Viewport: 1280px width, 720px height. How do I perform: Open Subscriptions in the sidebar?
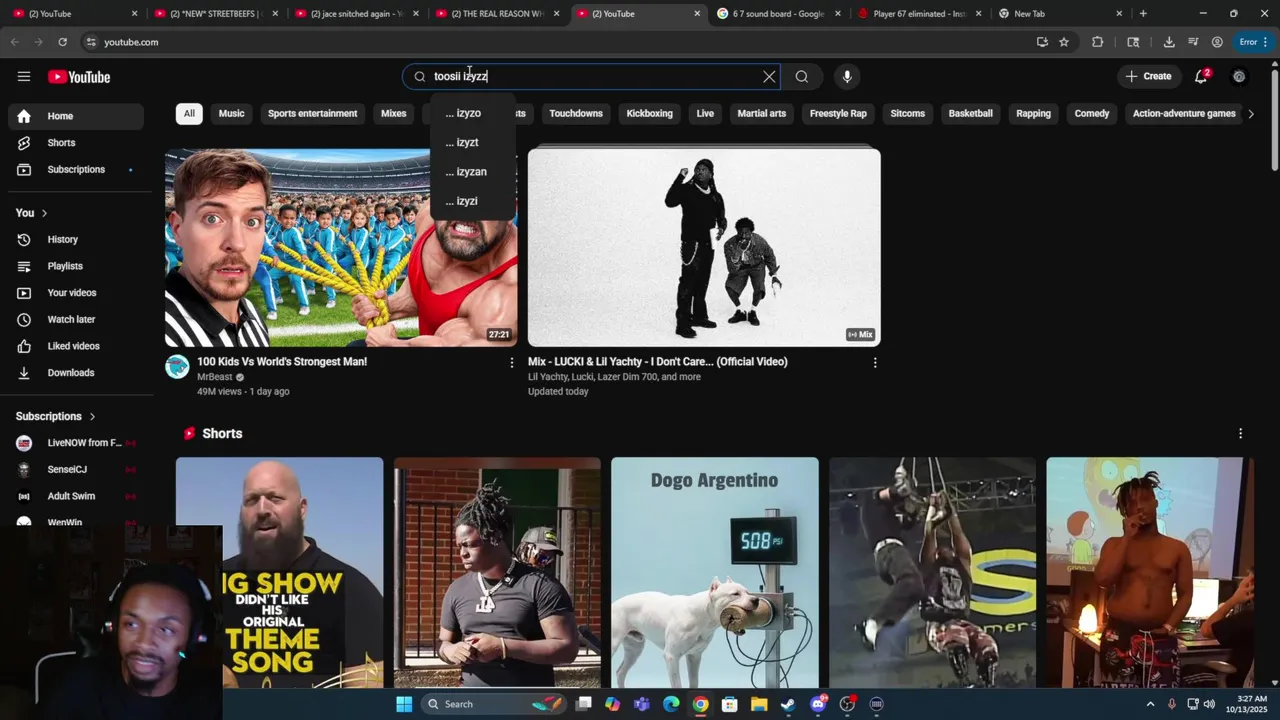(76, 170)
